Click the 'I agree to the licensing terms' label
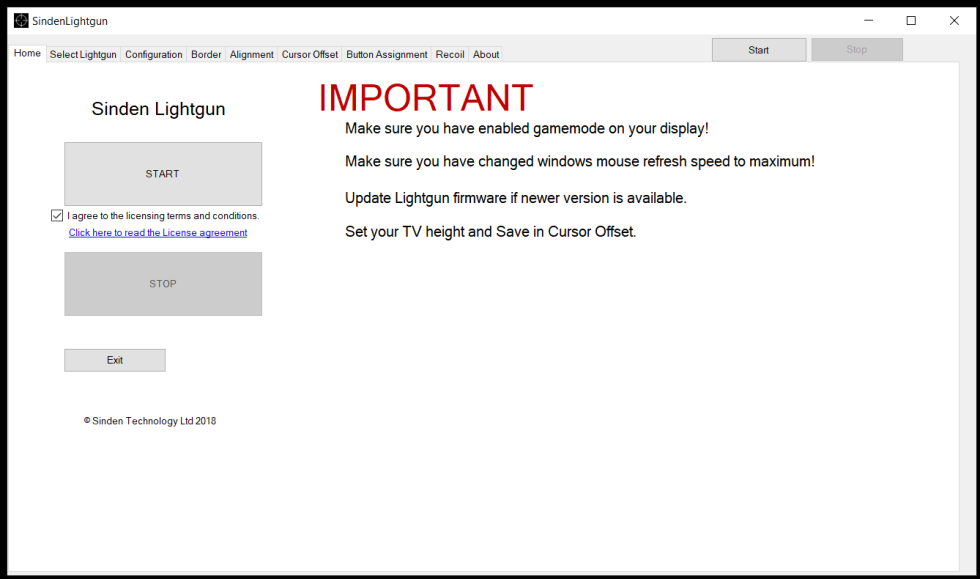The height and width of the screenshot is (579, 980). [x=163, y=216]
